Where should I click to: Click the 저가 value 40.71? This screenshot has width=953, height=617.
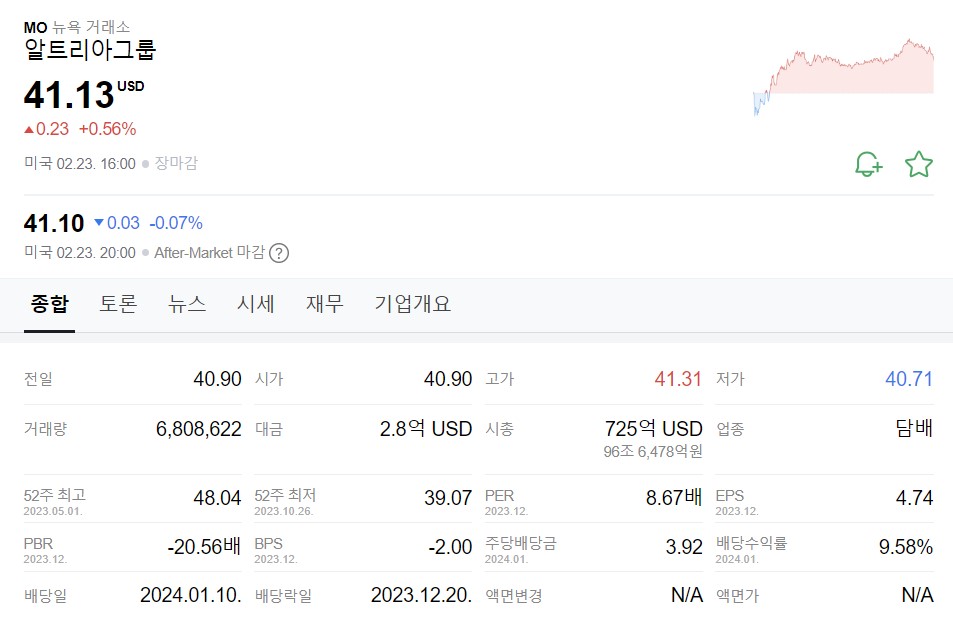click(909, 379)
